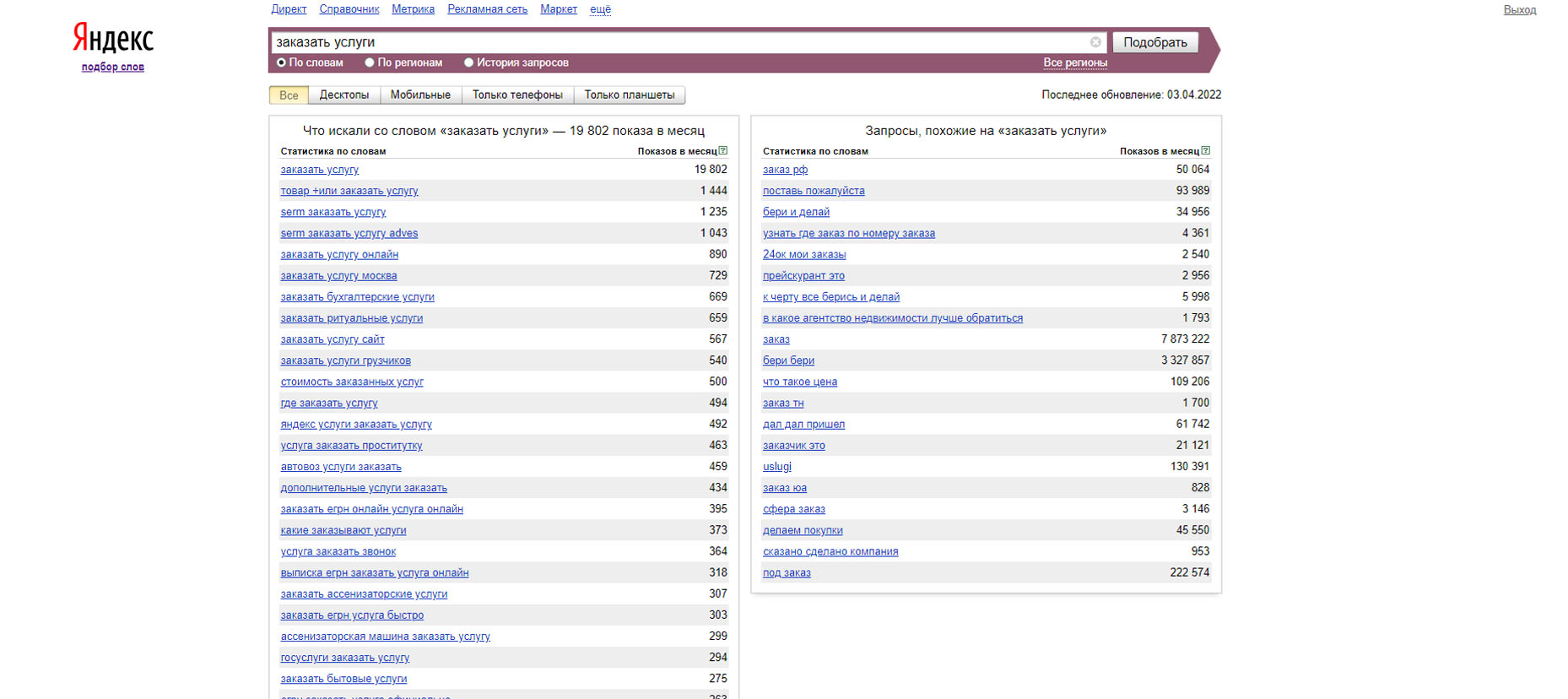
Task: Open the query 'товар +или заказать услугу'
Action: click(x=349, y=191)
